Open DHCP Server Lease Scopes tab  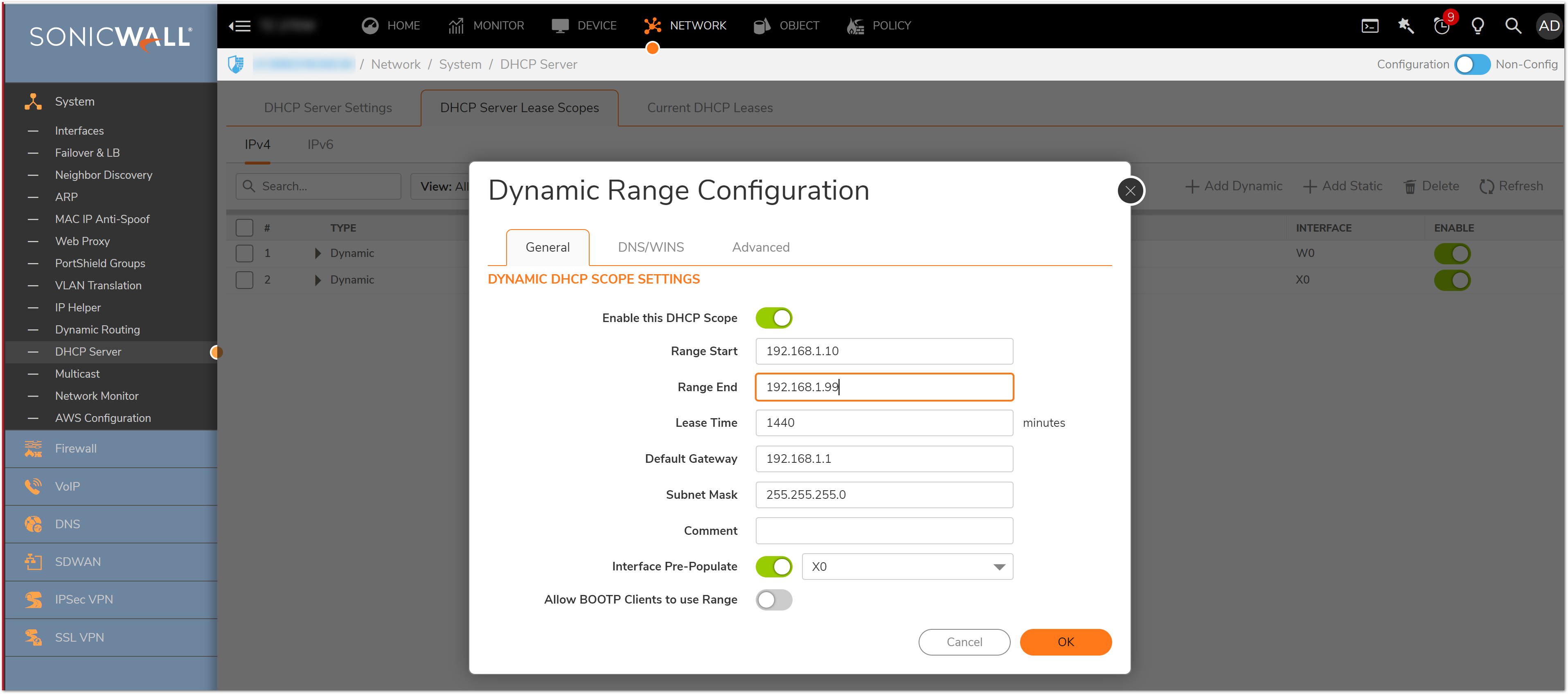click(519, 108)
